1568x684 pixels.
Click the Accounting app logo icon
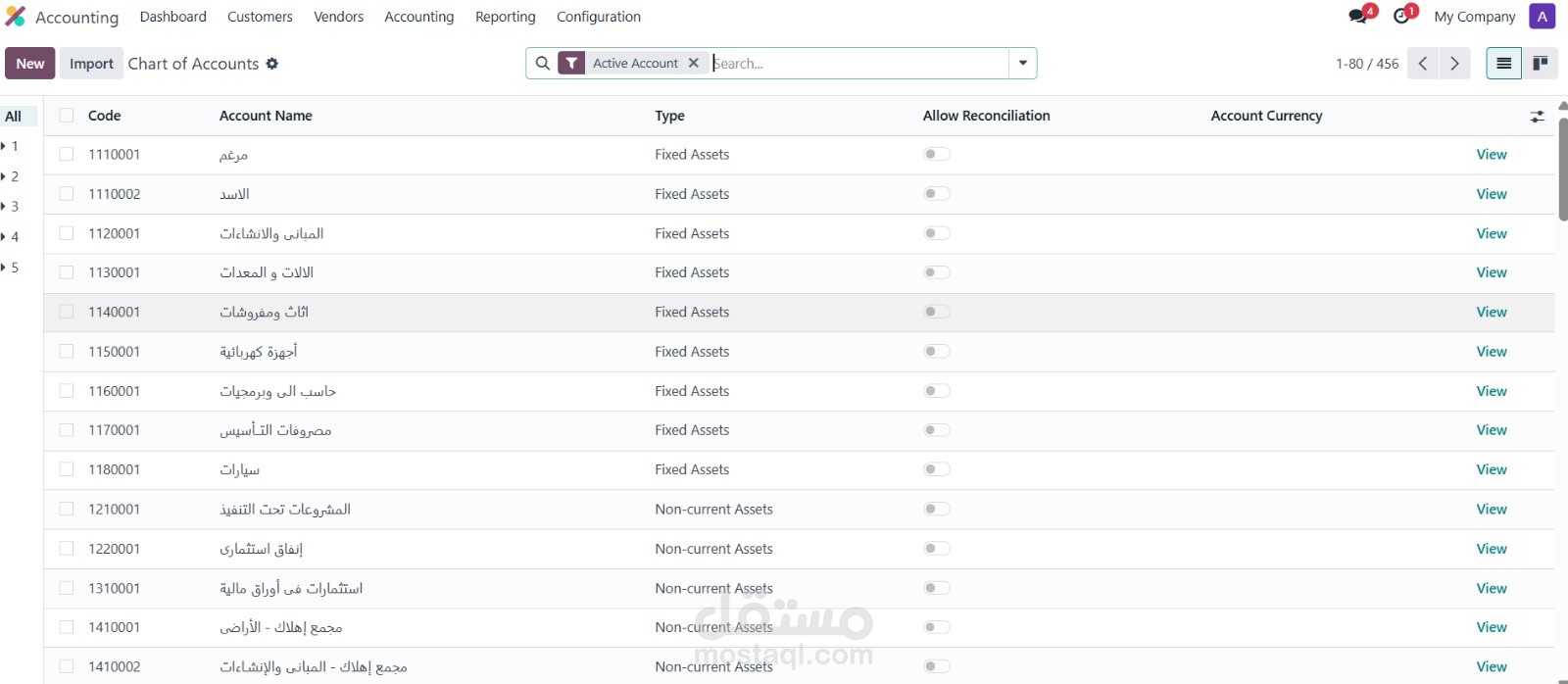pyautogui.click(x=15, y=17)
